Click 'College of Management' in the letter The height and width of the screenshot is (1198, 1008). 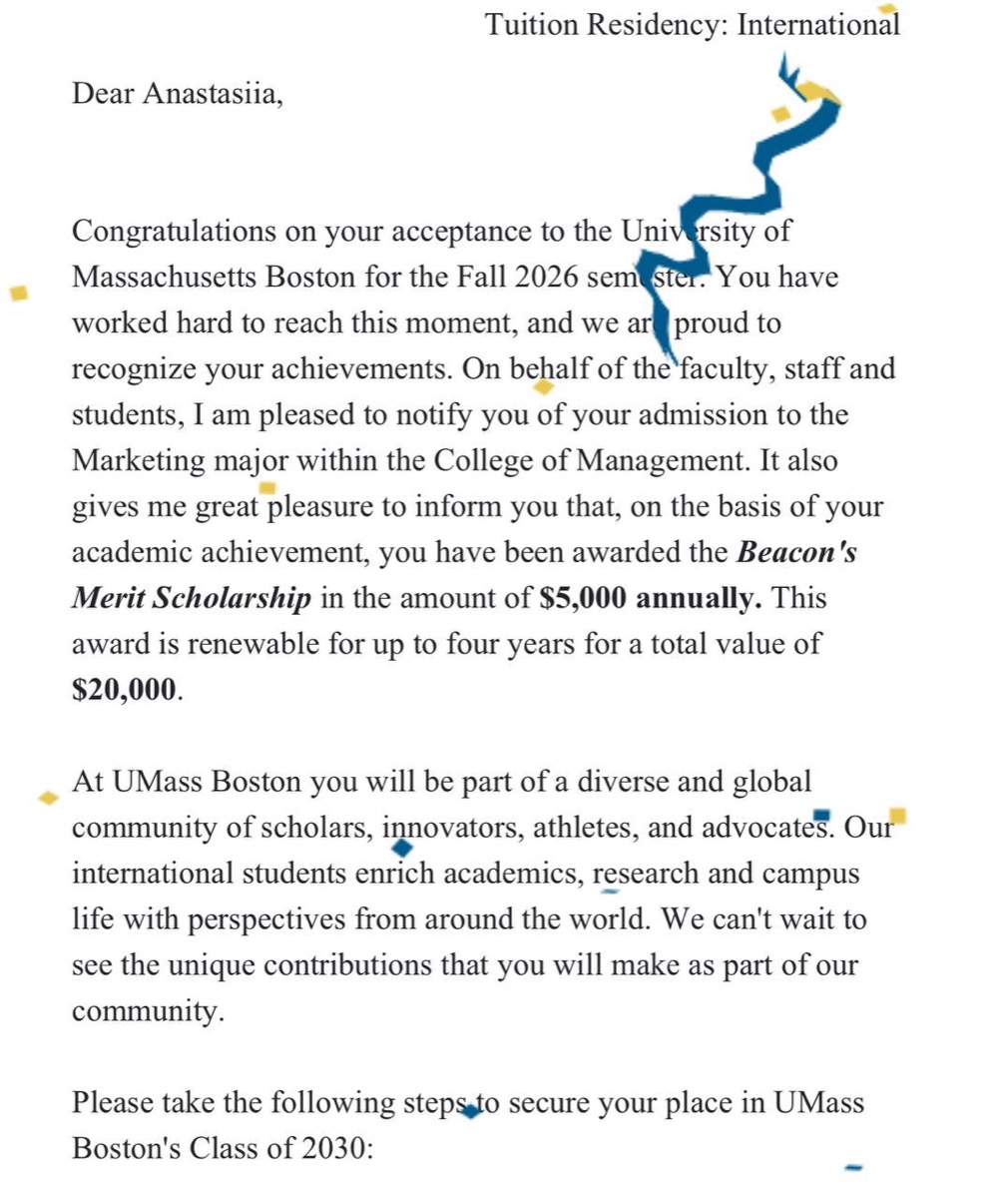(593, 461)
